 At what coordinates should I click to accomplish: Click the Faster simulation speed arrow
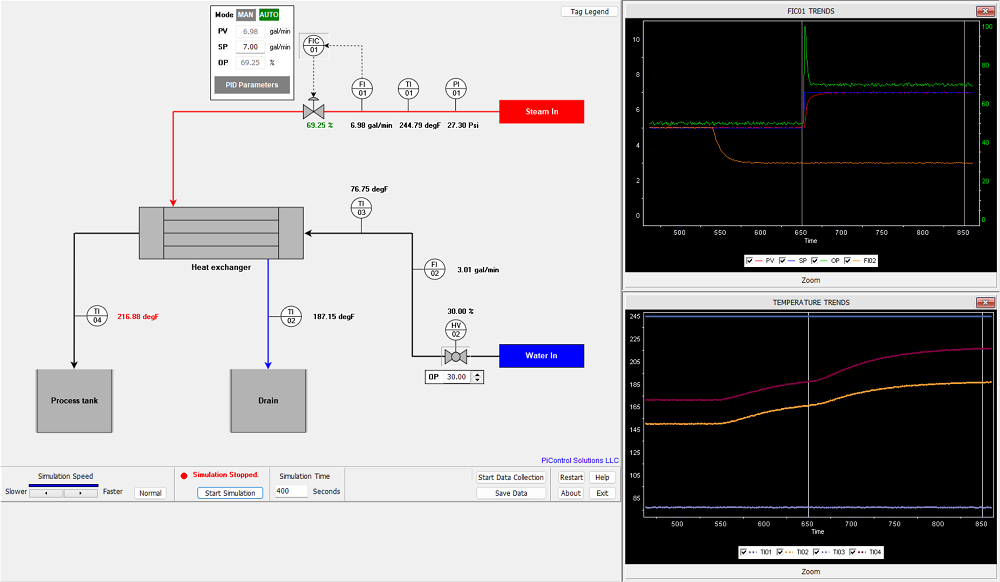pyautogui.click(x=80, y=493)
